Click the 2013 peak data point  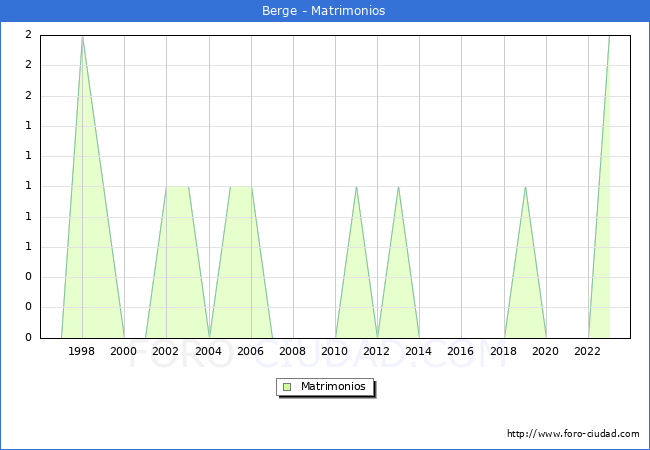coord(398,187)
